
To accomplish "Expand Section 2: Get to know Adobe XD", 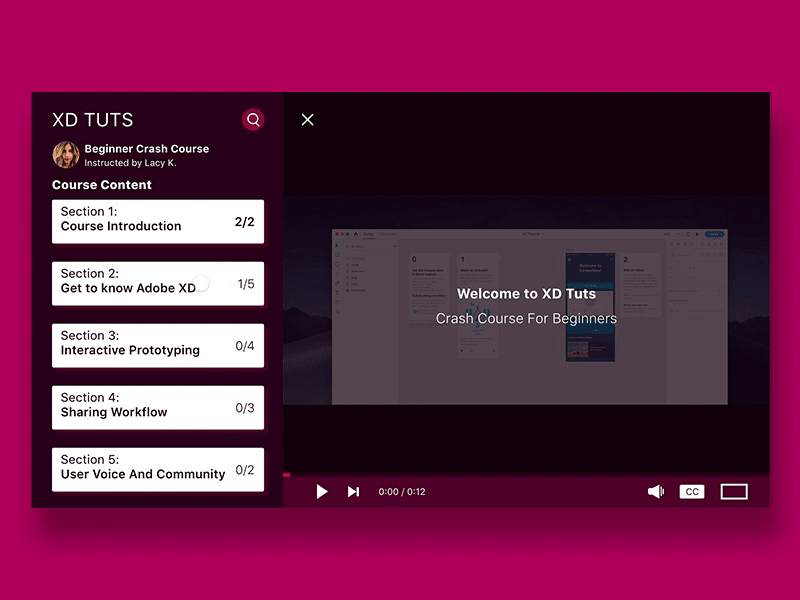I will click(157, 282).
